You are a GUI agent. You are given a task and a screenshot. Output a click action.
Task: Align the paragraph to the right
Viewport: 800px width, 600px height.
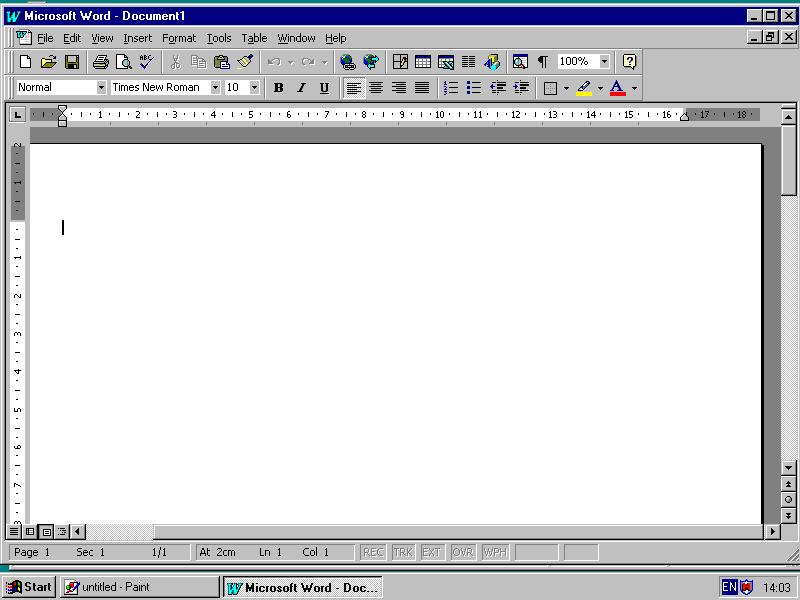pyautogui.click(x=399, y=88)
